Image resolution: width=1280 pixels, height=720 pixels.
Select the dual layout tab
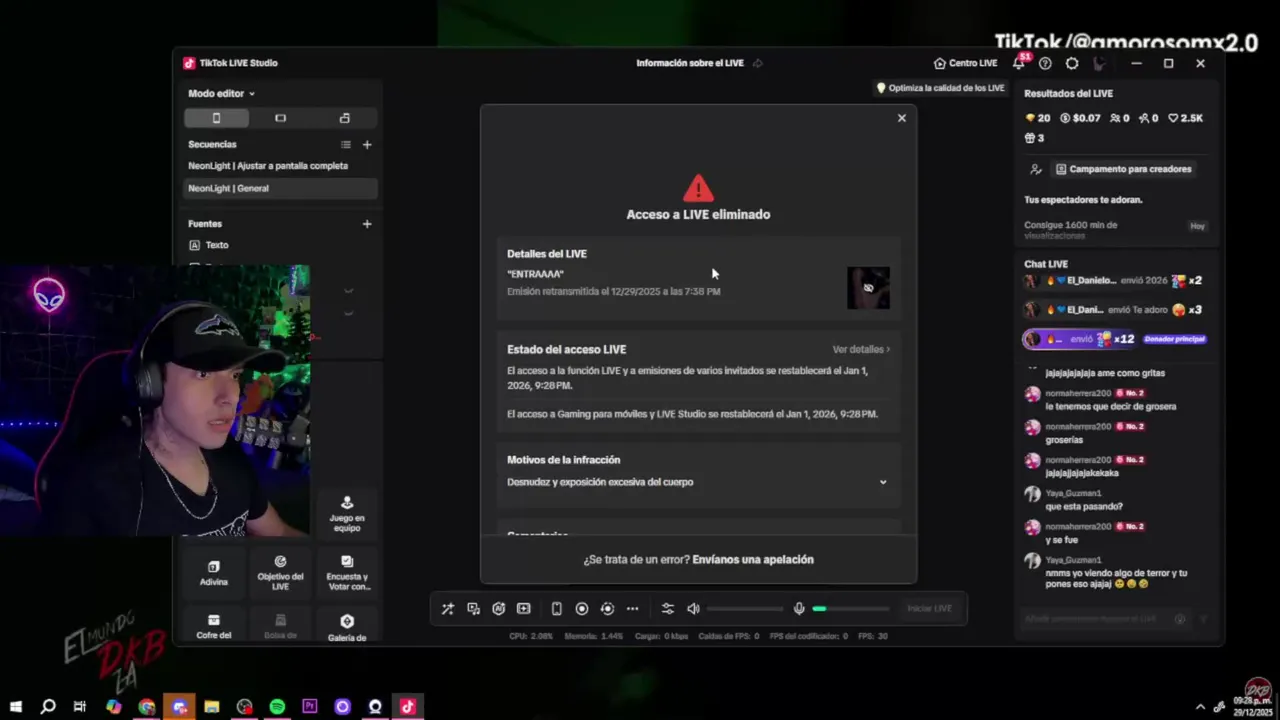(x=344, y=118)
